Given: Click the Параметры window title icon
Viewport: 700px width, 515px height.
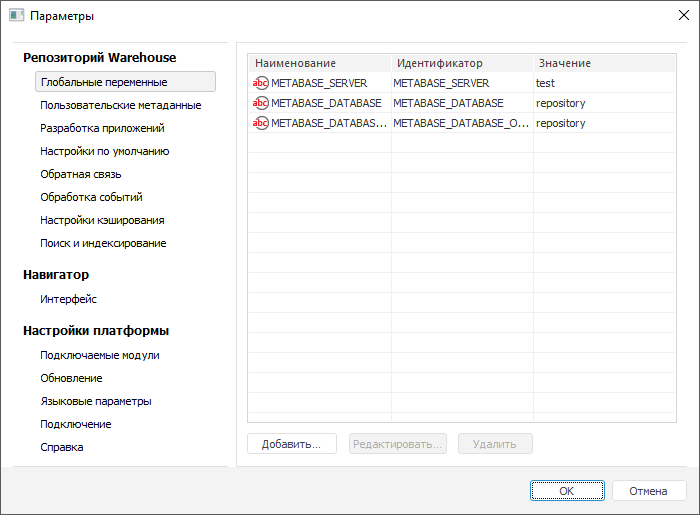Looking at the screenshot, I should pos(16,16).
